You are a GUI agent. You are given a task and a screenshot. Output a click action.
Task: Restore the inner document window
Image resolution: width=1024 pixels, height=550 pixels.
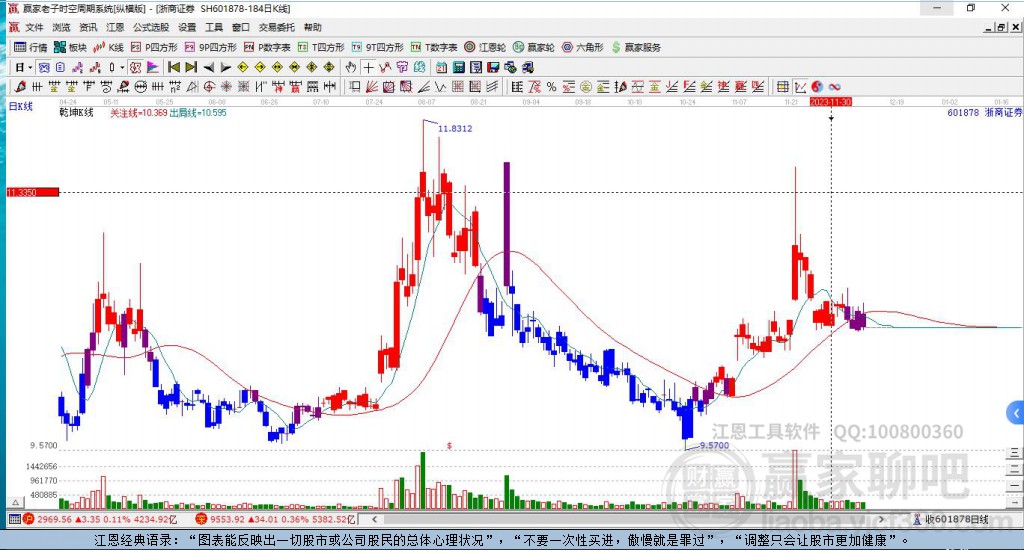tap(1001, 27)
